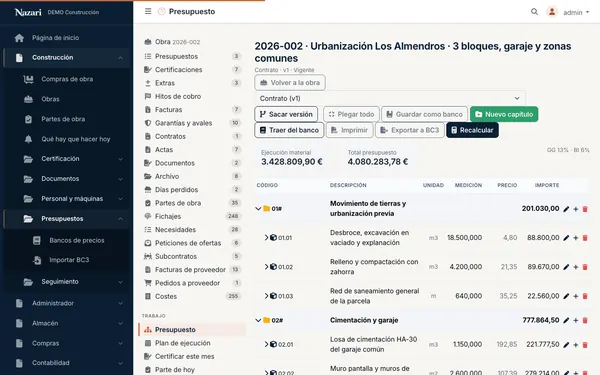The height and width of the screenshot is (375, 600).
Task: Edit row 01.01 with pencil icon
Action: [x=566, y=238]
